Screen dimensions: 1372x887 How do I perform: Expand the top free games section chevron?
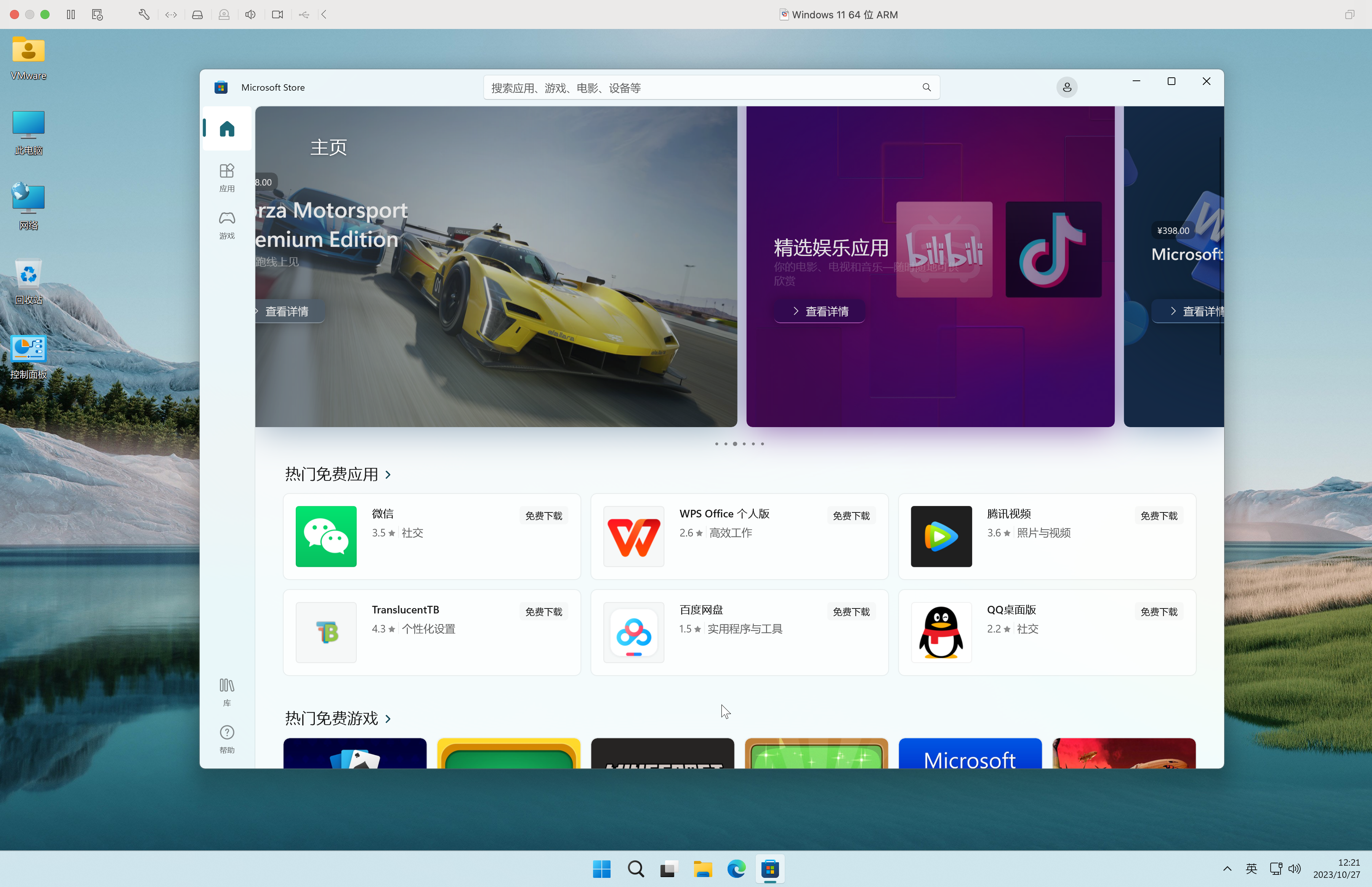pos(388,719)
